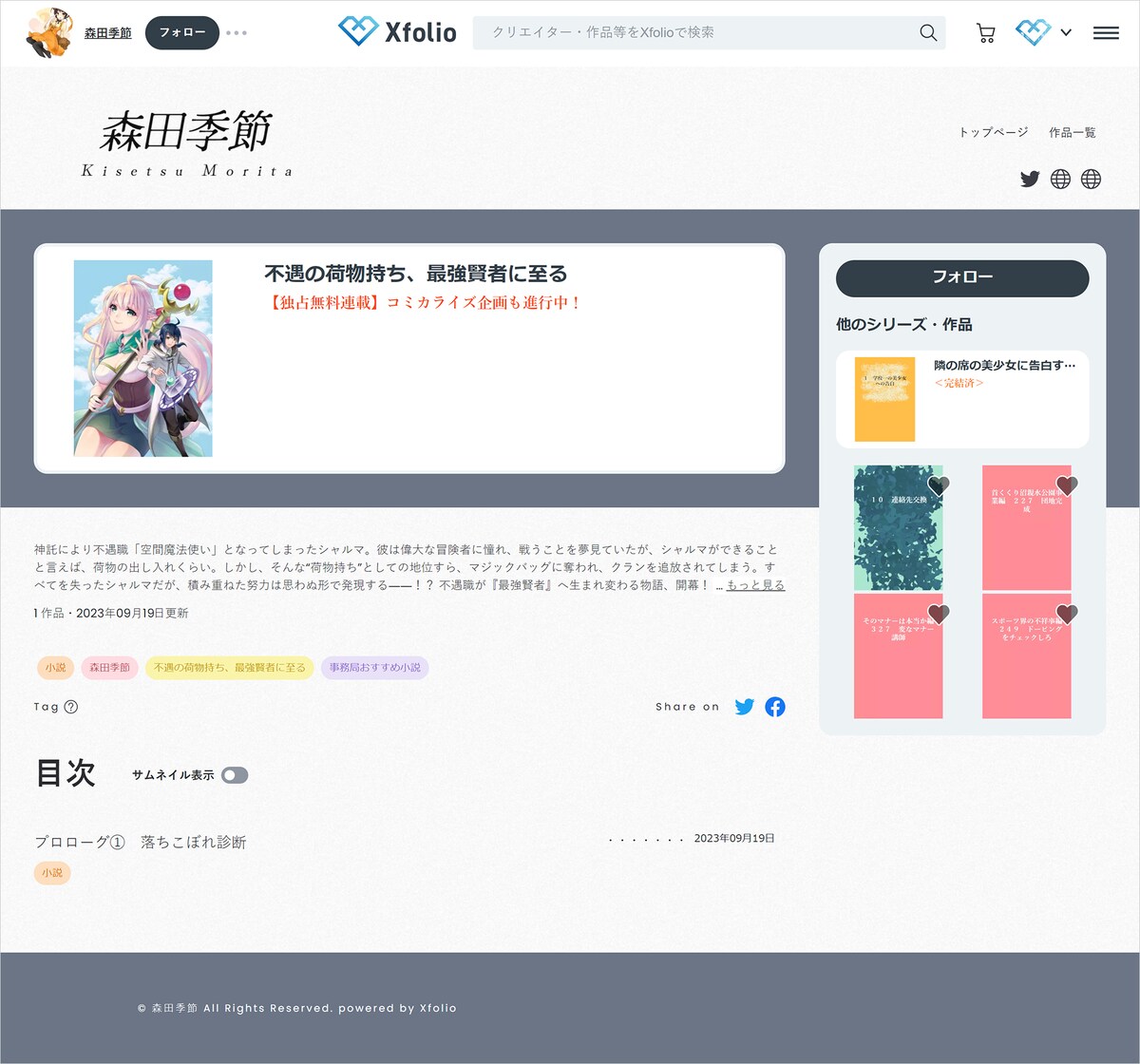Open the hamburger menu

coord(1105,32)
